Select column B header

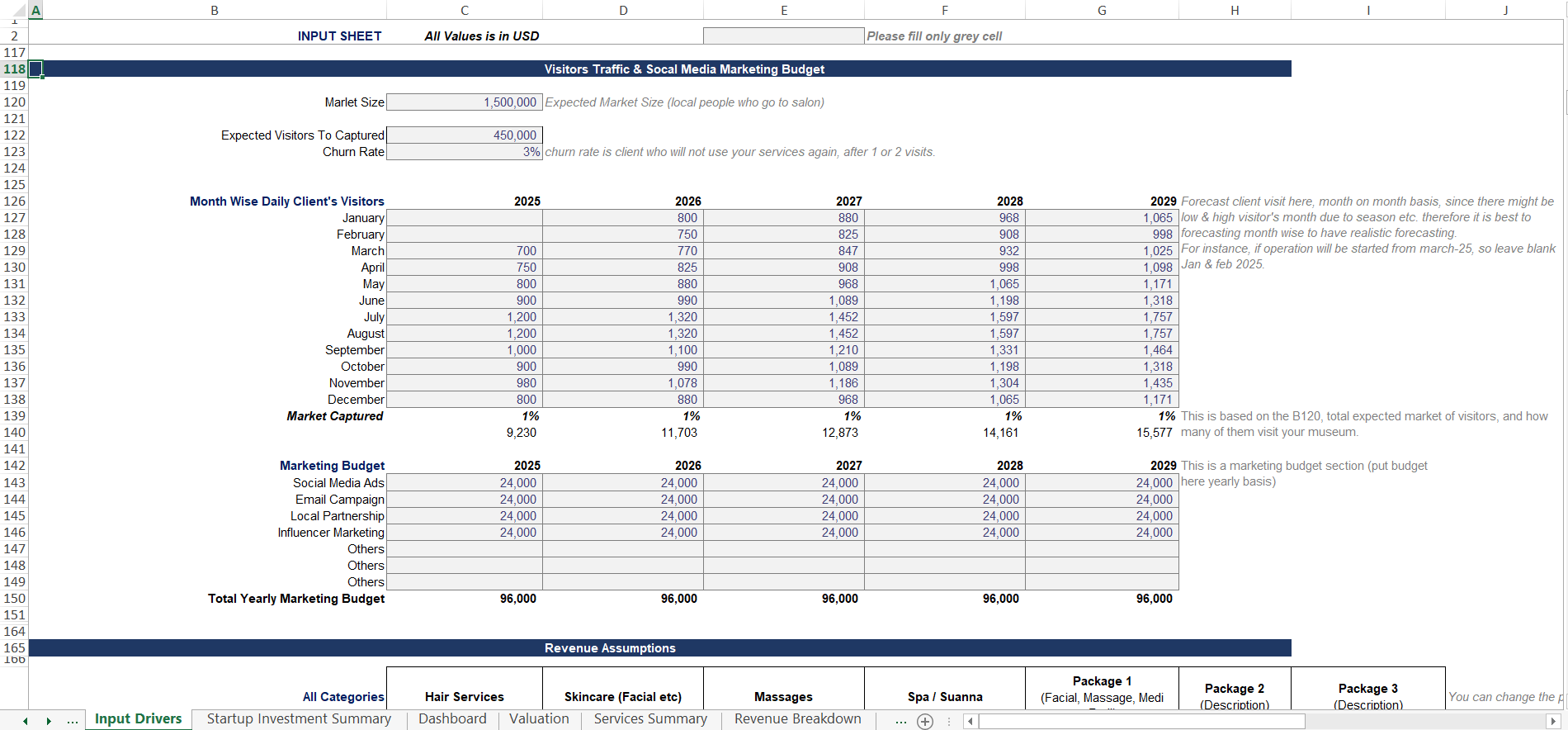[215, 10]
